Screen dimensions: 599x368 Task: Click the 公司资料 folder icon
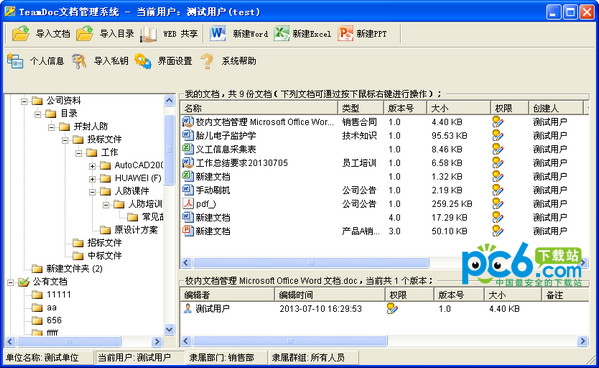[37, 101]
